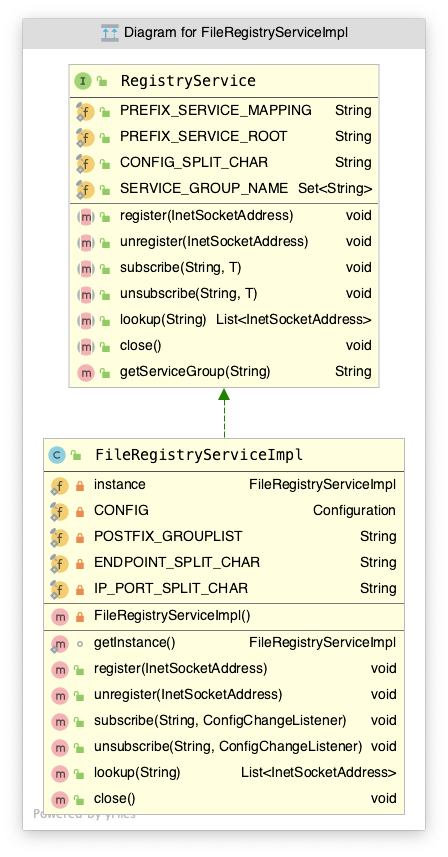Screen dimensions: 448x857
Task: Click public icon beside getServiceGroup(String)
Action: (105, 373)
